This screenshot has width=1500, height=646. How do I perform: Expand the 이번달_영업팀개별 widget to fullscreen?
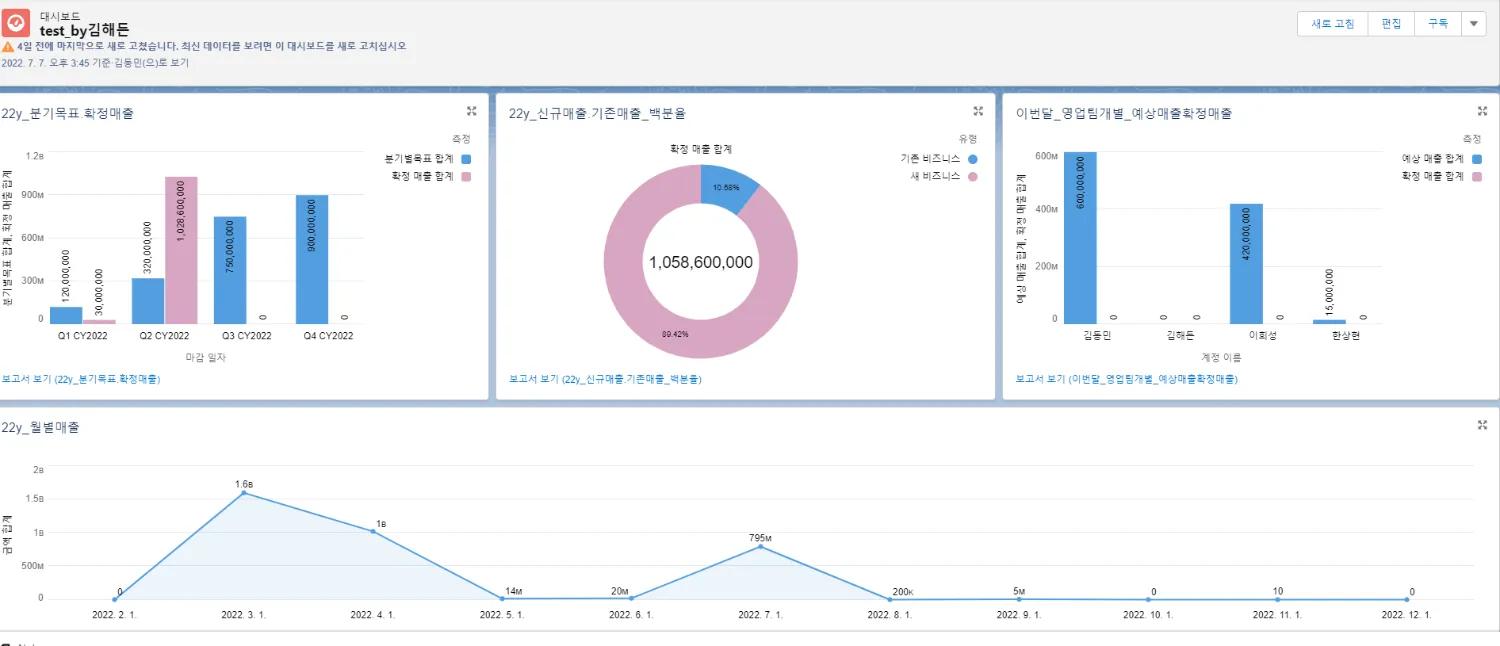point(1481,111)
